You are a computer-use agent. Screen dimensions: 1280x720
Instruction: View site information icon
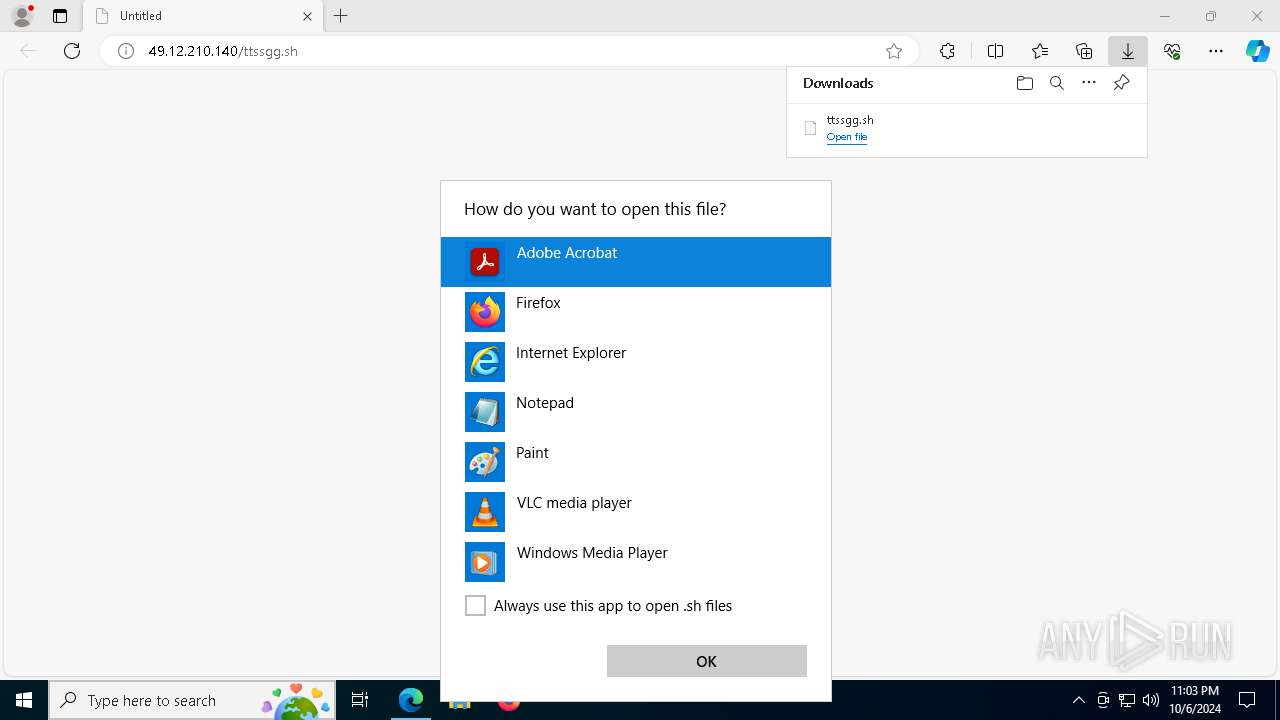(x=126, y=51)
